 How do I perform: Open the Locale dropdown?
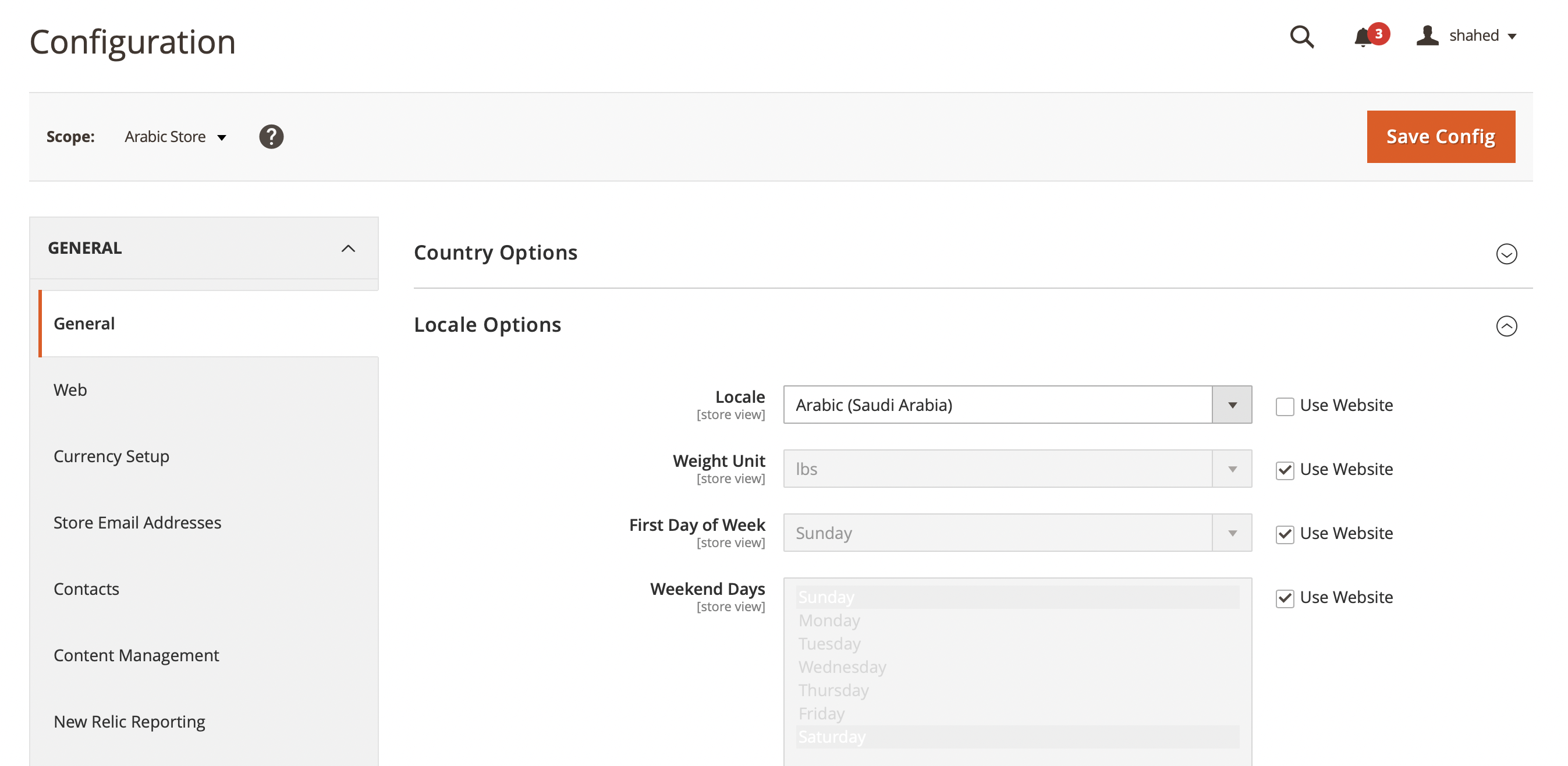pos(1231,405)
